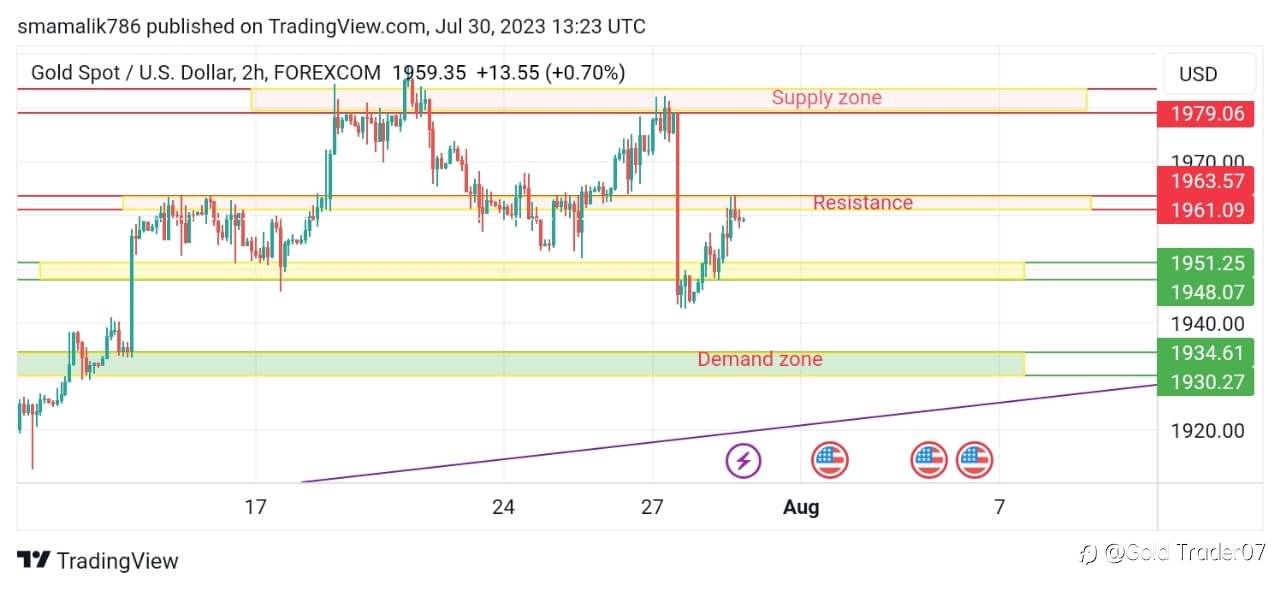Select the 1930.27 green price label
1280x590 pixels.
click(x=1205, y=381)
